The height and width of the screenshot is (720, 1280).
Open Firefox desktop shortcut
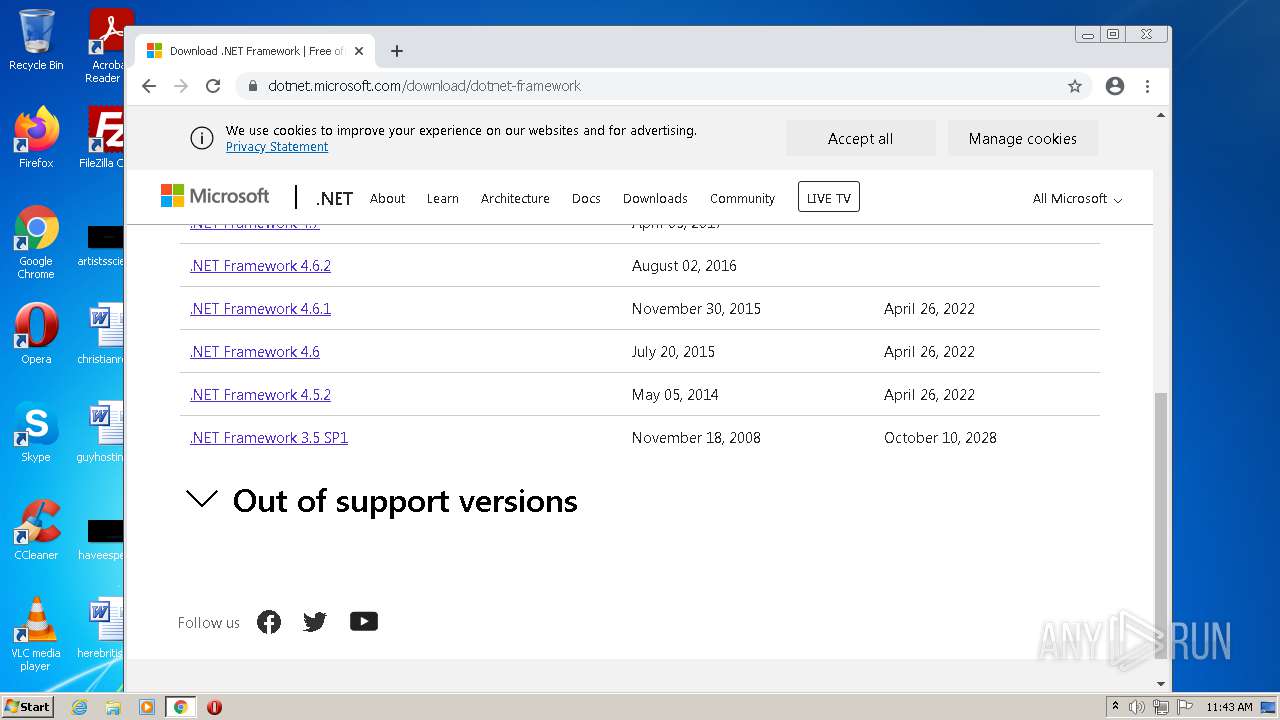tap(36, 138)
